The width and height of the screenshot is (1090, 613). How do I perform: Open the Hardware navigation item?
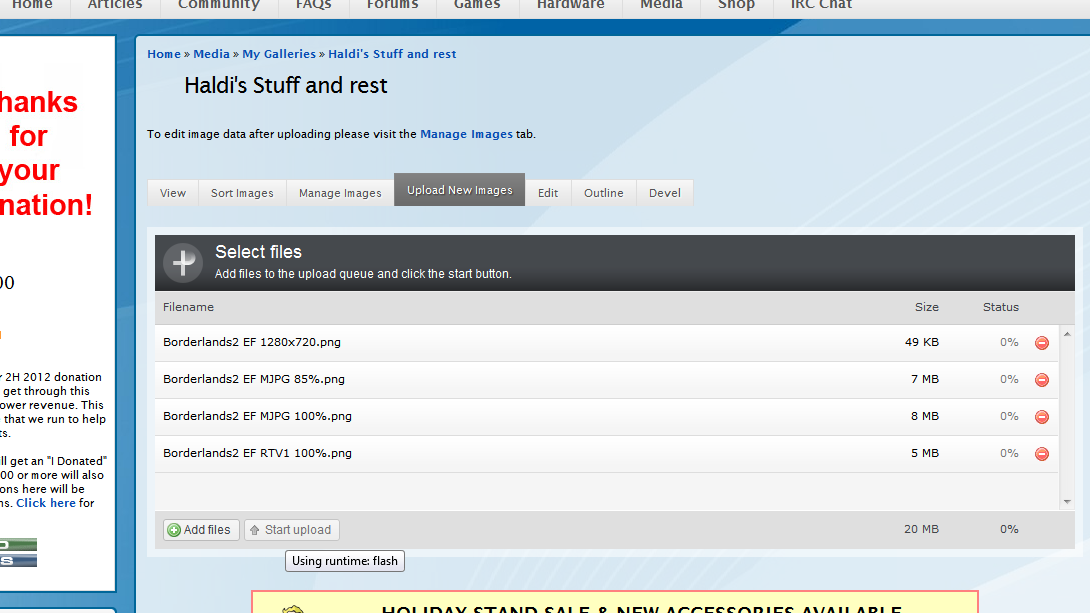tap(571, 5)
